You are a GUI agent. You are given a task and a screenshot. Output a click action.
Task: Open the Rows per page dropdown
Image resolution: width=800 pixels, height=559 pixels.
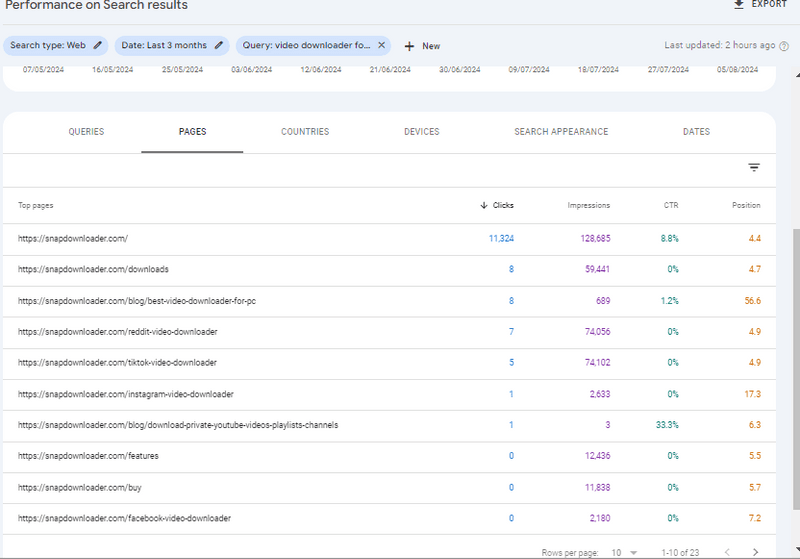click(x=625, y=552)
